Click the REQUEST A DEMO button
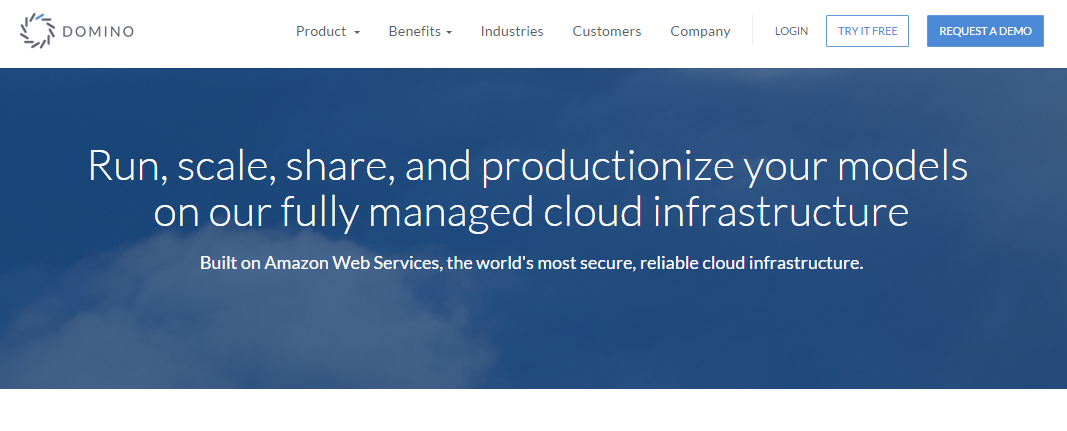1067x431 pixels. pyautogui.click(x=985, y=31)
